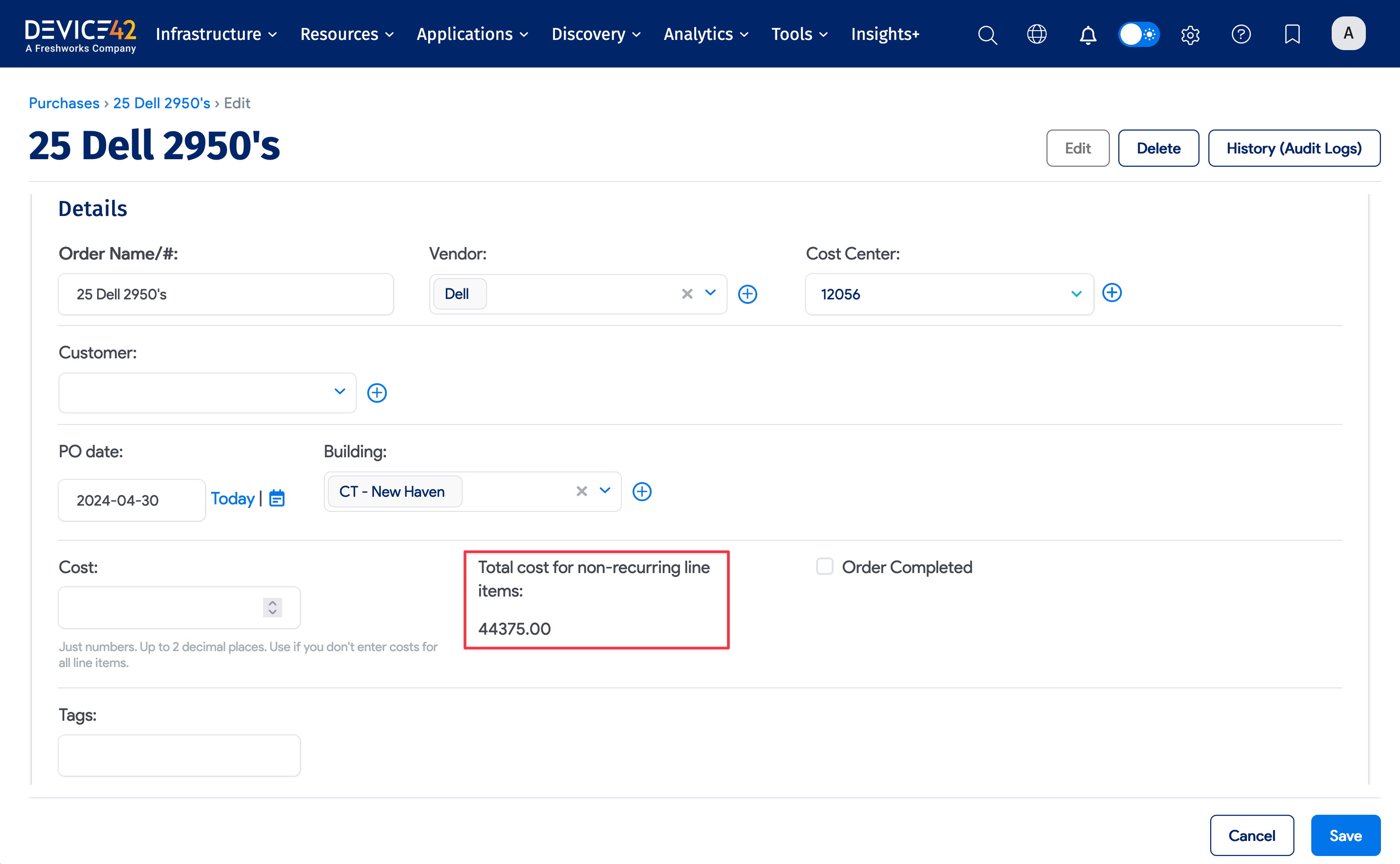The image size is (1400, 864).
Task: Toggle the light/dark theme switch
Action: tap(1138, 34)
